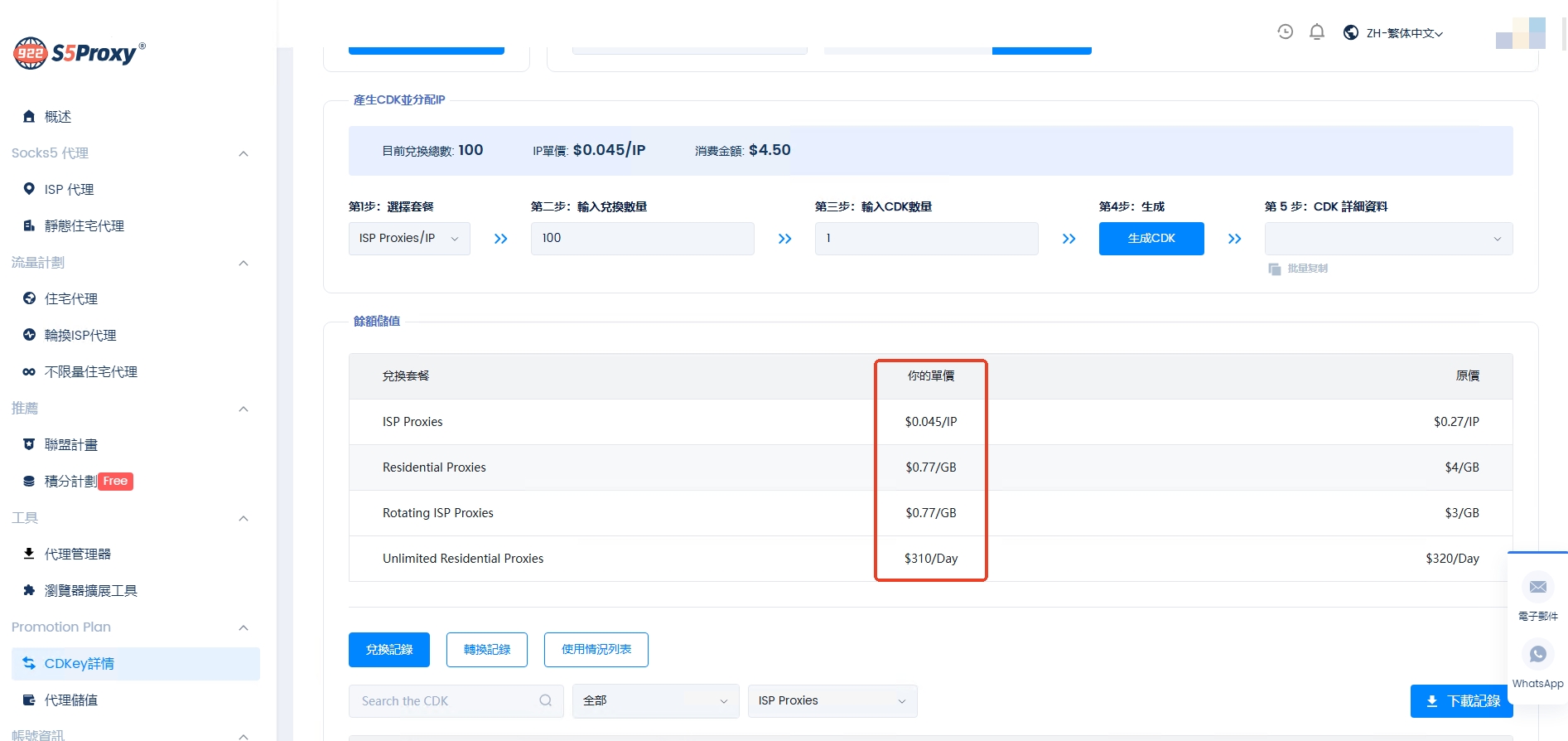Open the language selector ZH-繁体中文
This screenshot has height=741, width=1568.
(1393, 33)
